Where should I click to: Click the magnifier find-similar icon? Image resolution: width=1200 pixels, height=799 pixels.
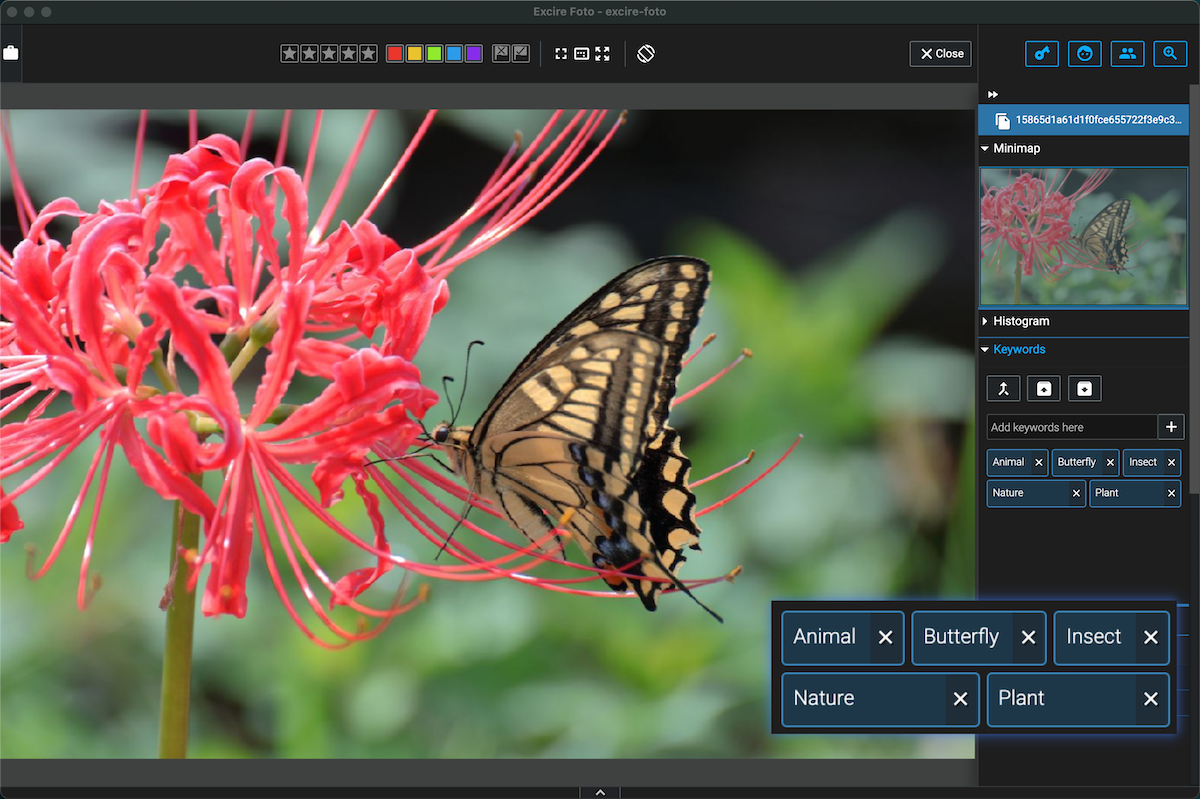tap(1169, 54)
